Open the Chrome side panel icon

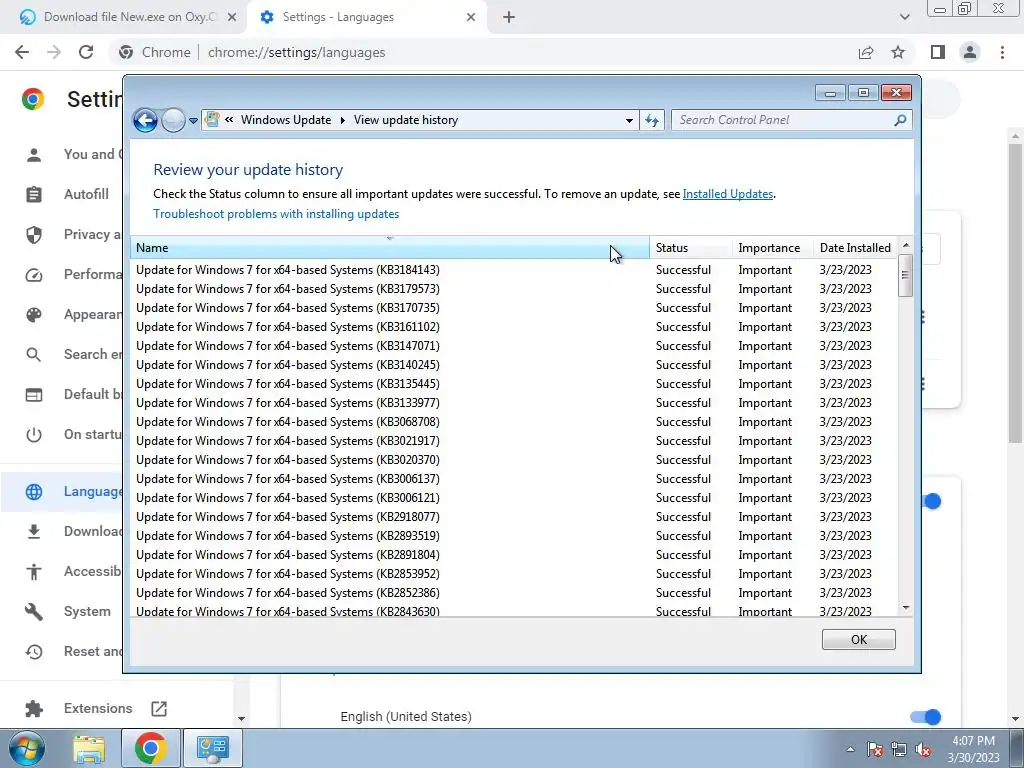938,52
